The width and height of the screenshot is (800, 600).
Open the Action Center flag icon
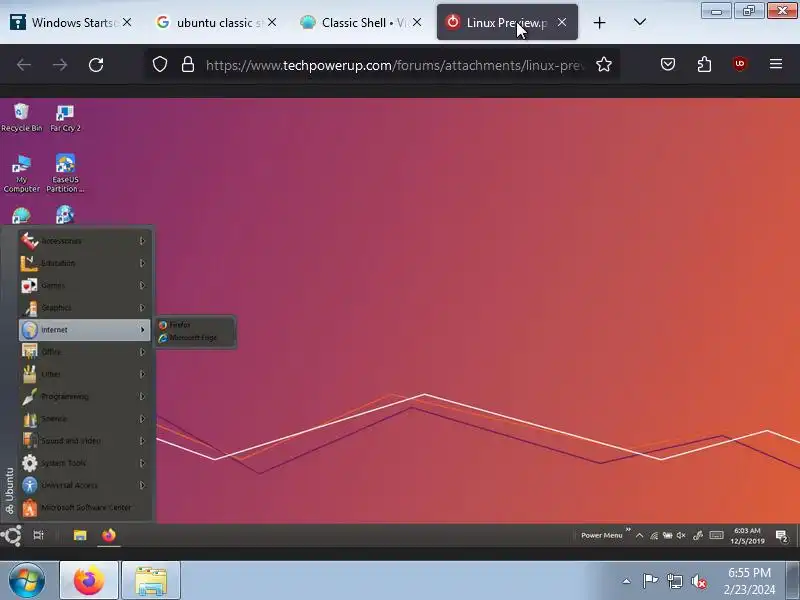[x=650, y=581]
